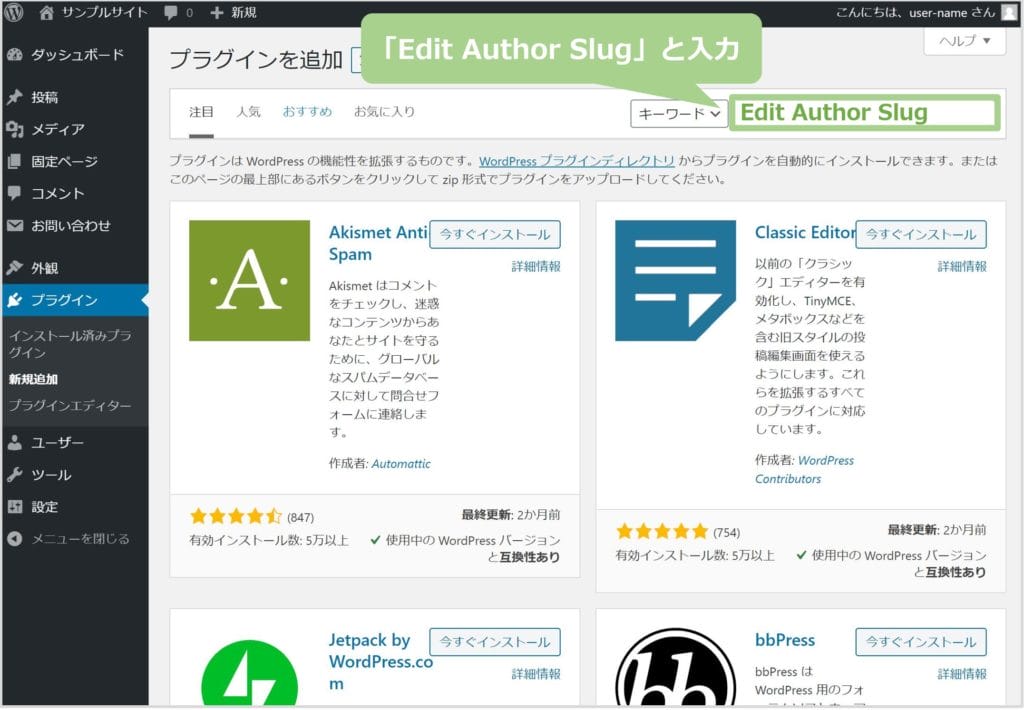
Task: Open 外観 menu label
Action: 44,268
